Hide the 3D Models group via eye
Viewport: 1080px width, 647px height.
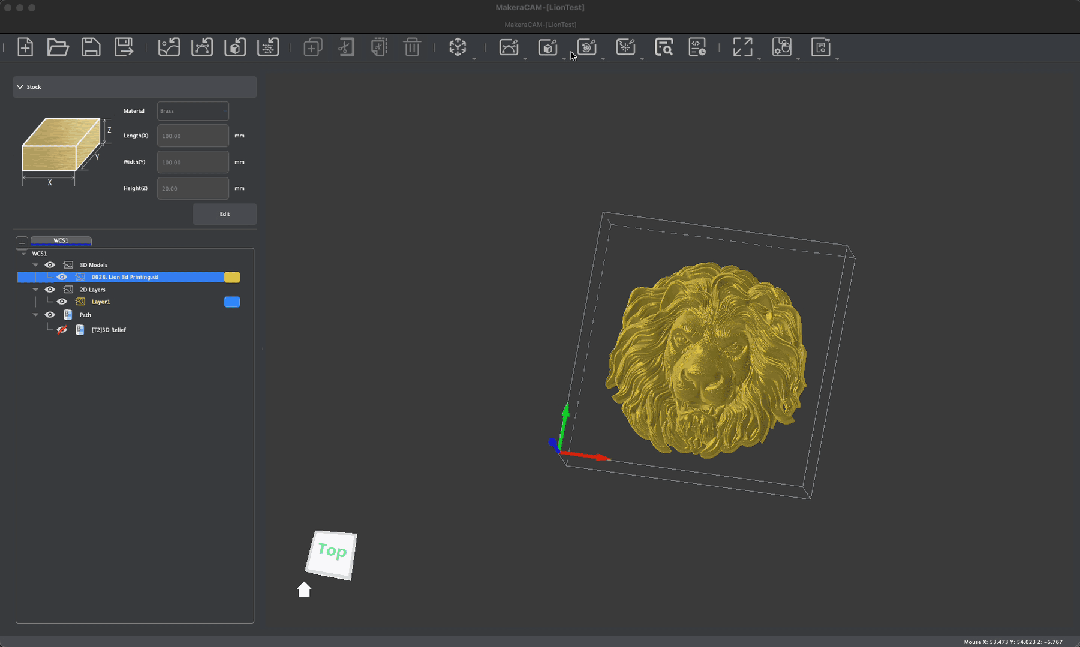click(50, 265)
